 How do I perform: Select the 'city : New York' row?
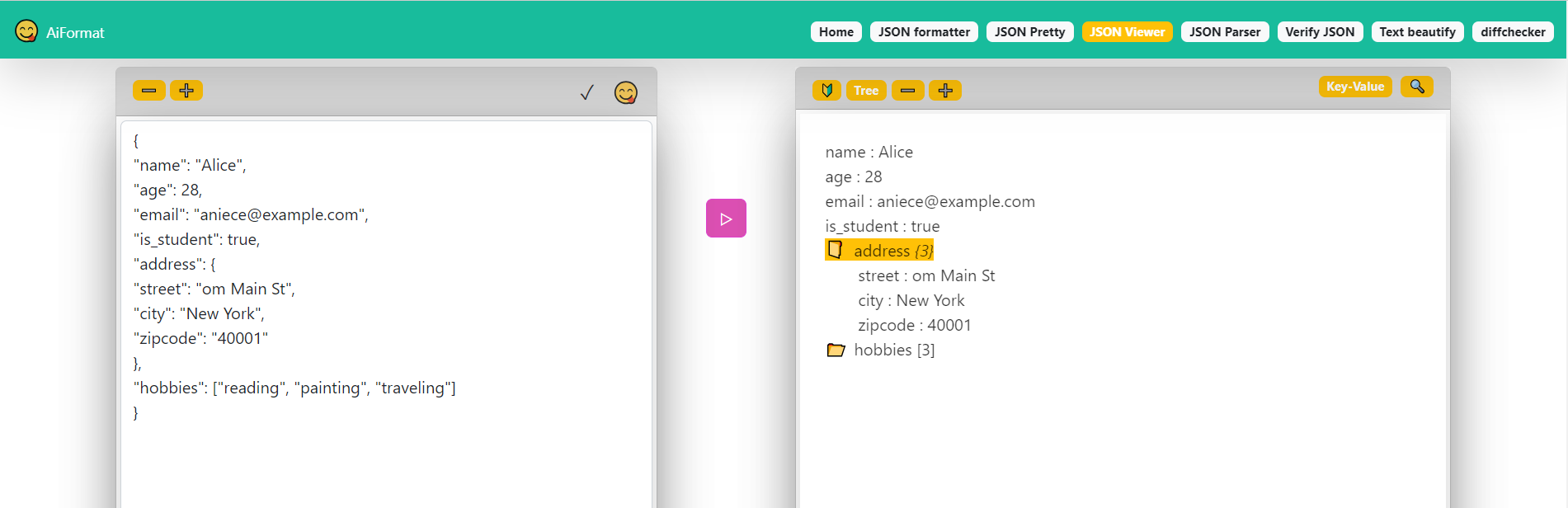(x=911, y=300)
